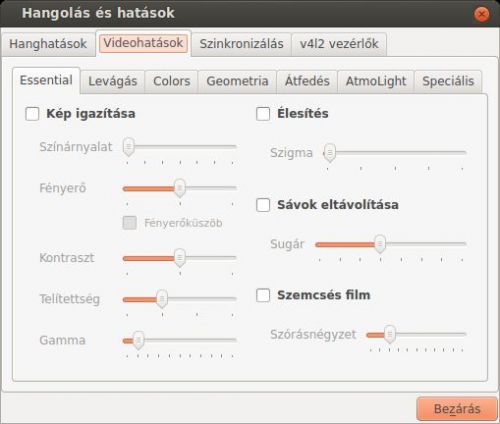Open the AtmoLight sub-tab
The image size is (500, 424).
coord(376,81)
